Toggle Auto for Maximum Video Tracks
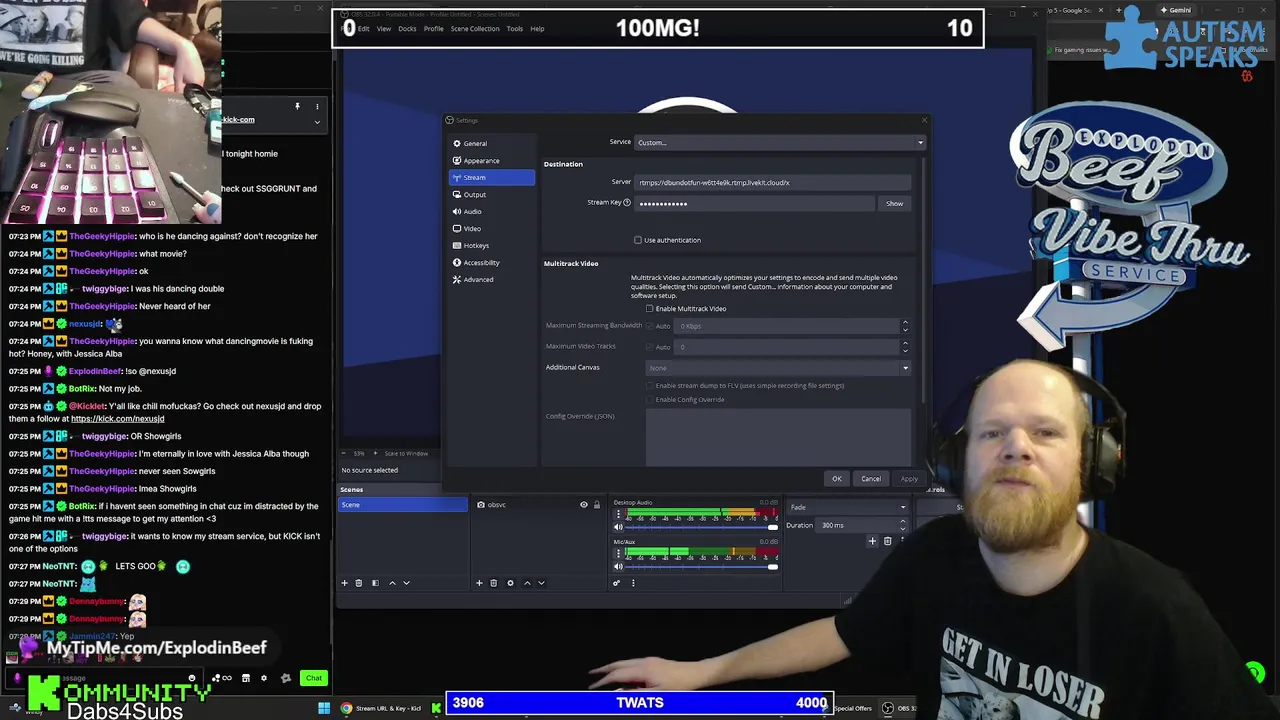 click(x=649, y=347)
